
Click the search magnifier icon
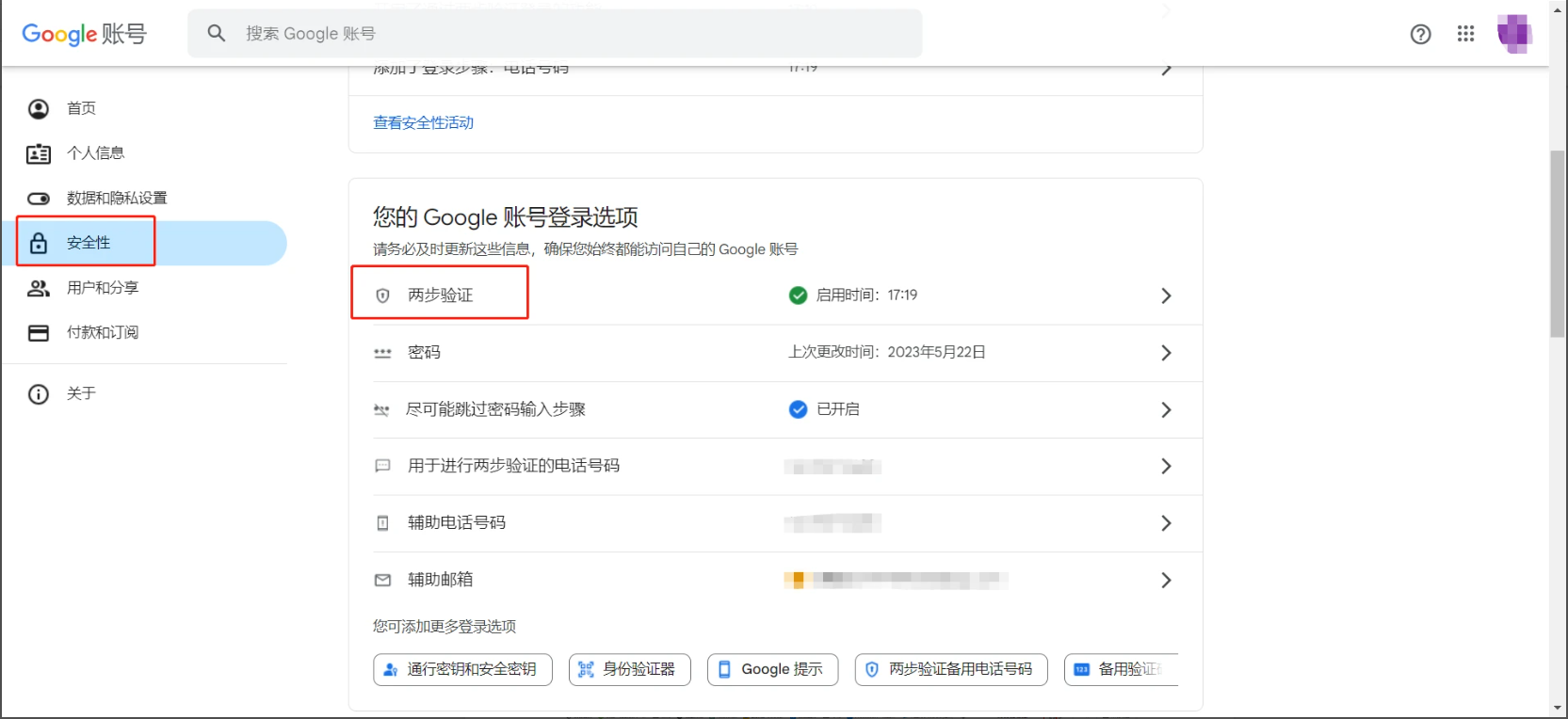tap(217, 33)
